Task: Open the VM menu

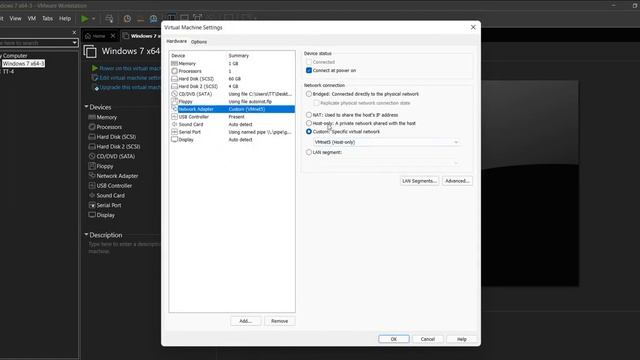Action: pos(31,18)
